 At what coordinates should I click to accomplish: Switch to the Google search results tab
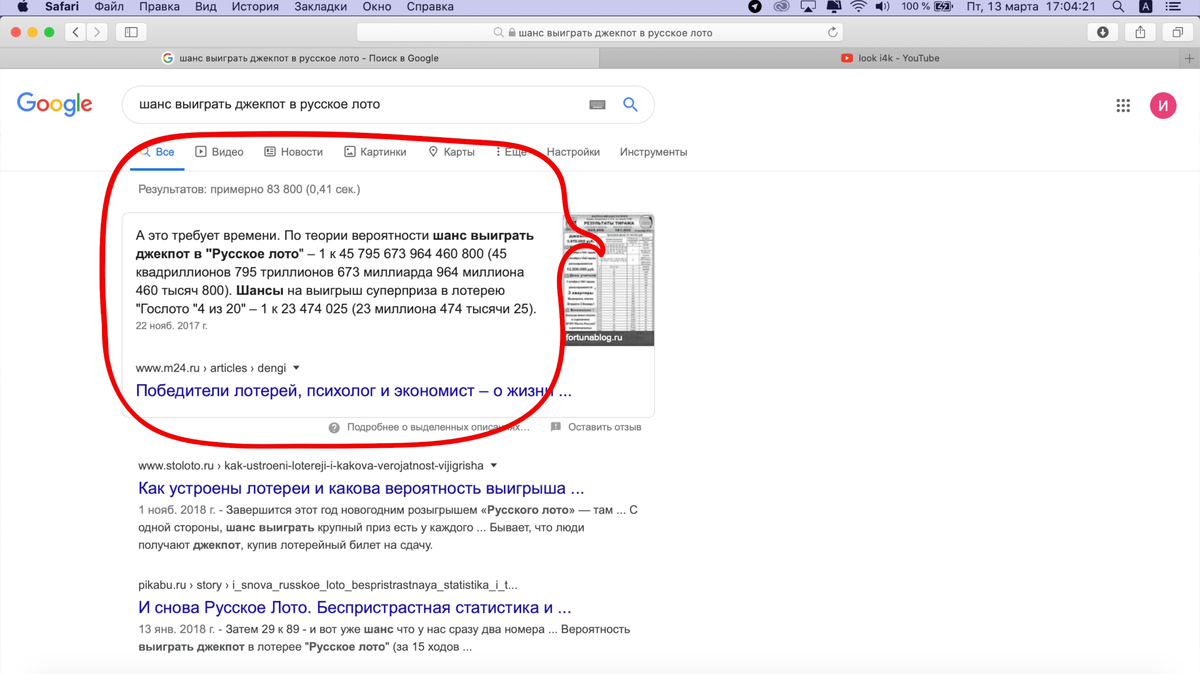tap(300, 58)
